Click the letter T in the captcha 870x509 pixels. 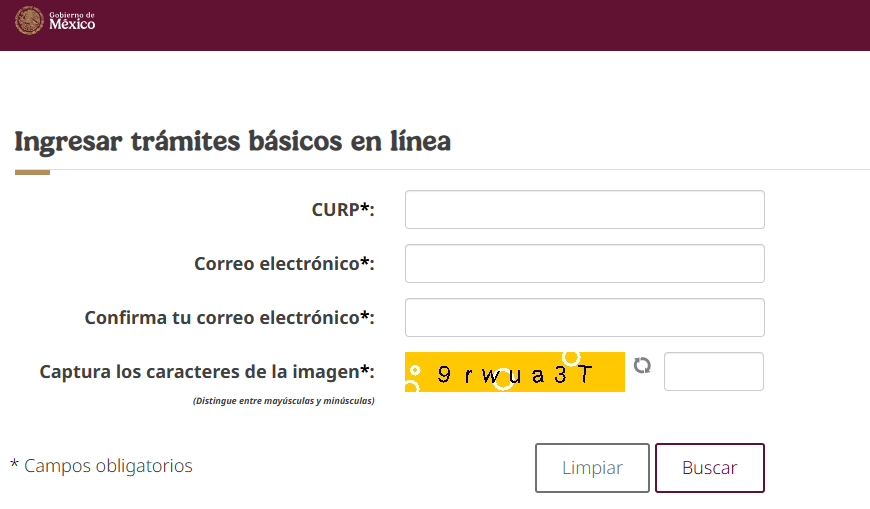pyautogui.click(x=586, y=376)
